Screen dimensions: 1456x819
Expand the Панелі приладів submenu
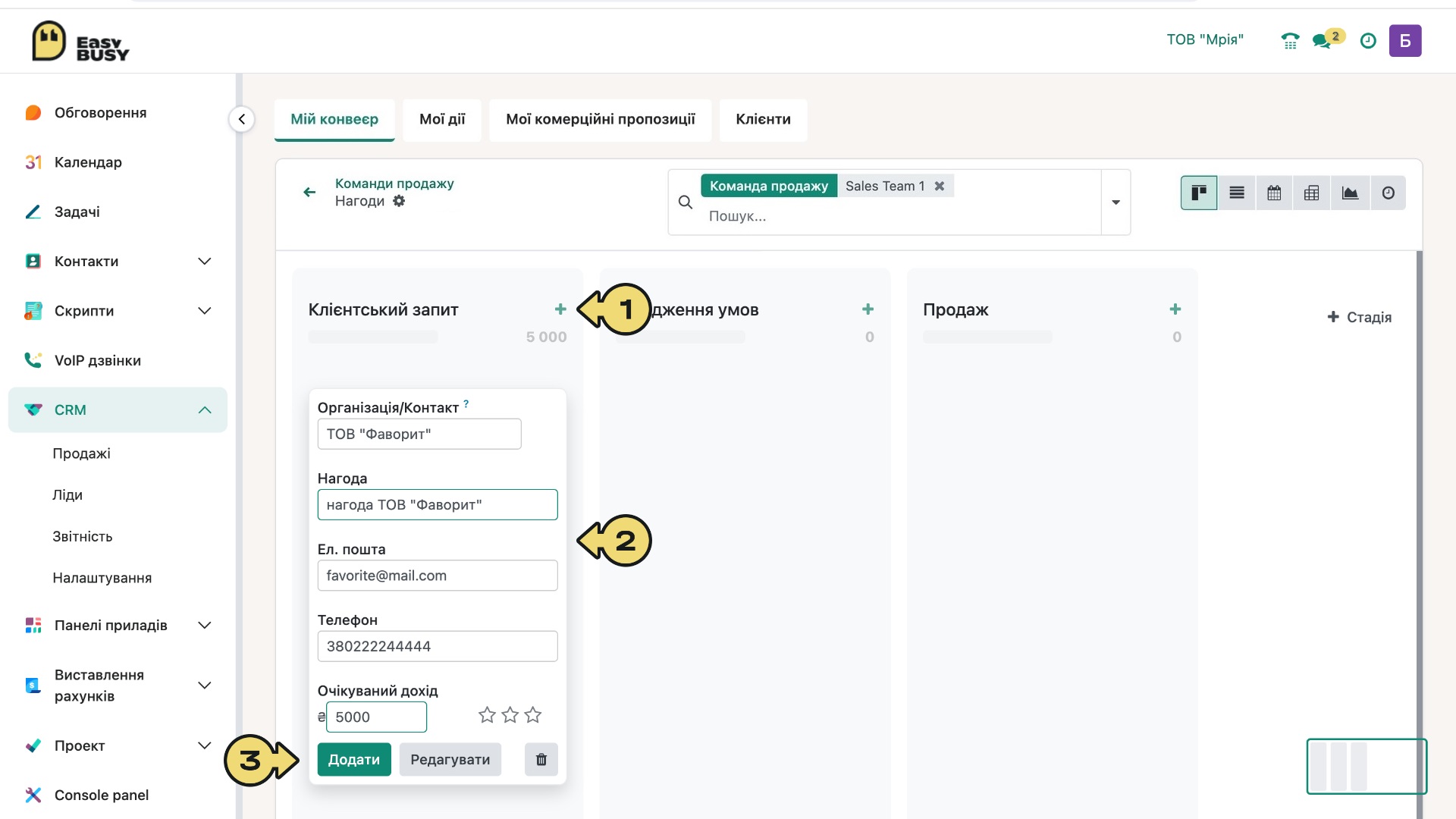coord(204,626)
